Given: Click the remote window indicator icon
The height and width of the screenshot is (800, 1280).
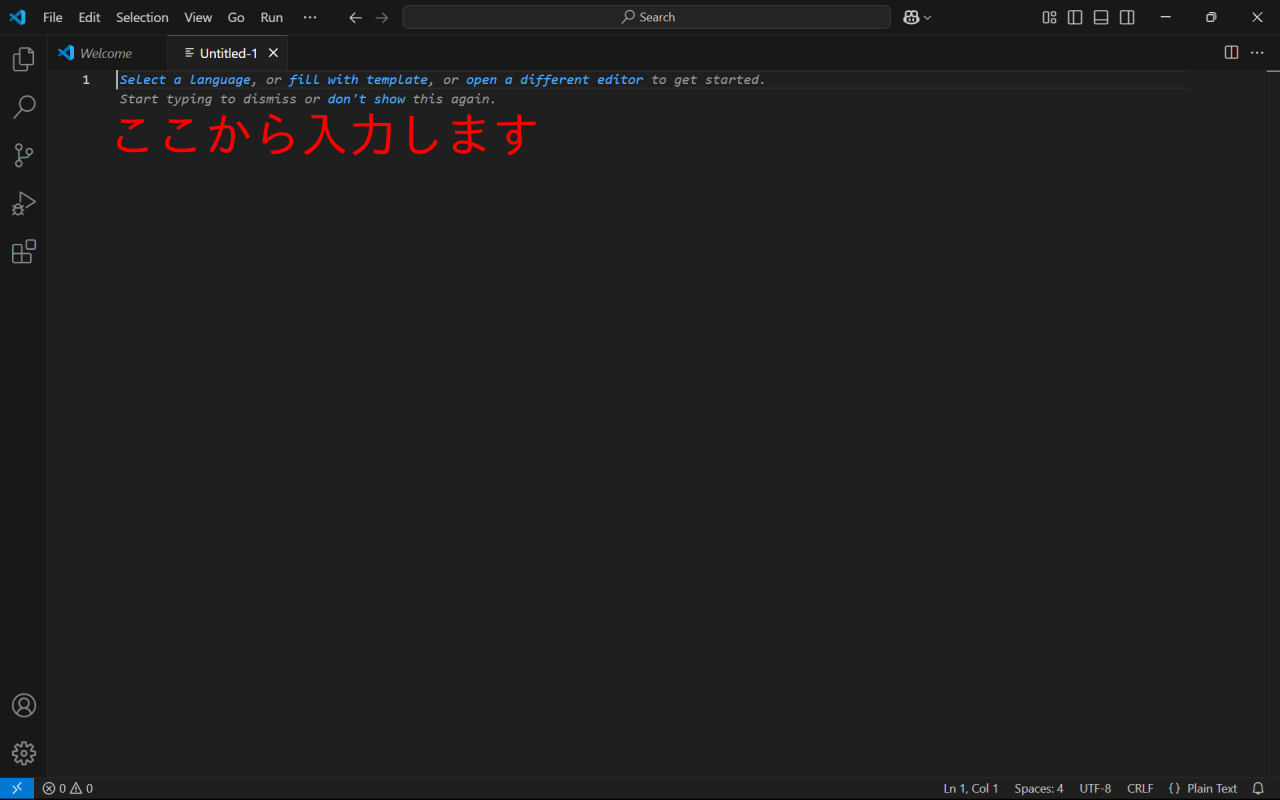Looking at the screenshot, I should pyautogui.click(x=17, y=788).
